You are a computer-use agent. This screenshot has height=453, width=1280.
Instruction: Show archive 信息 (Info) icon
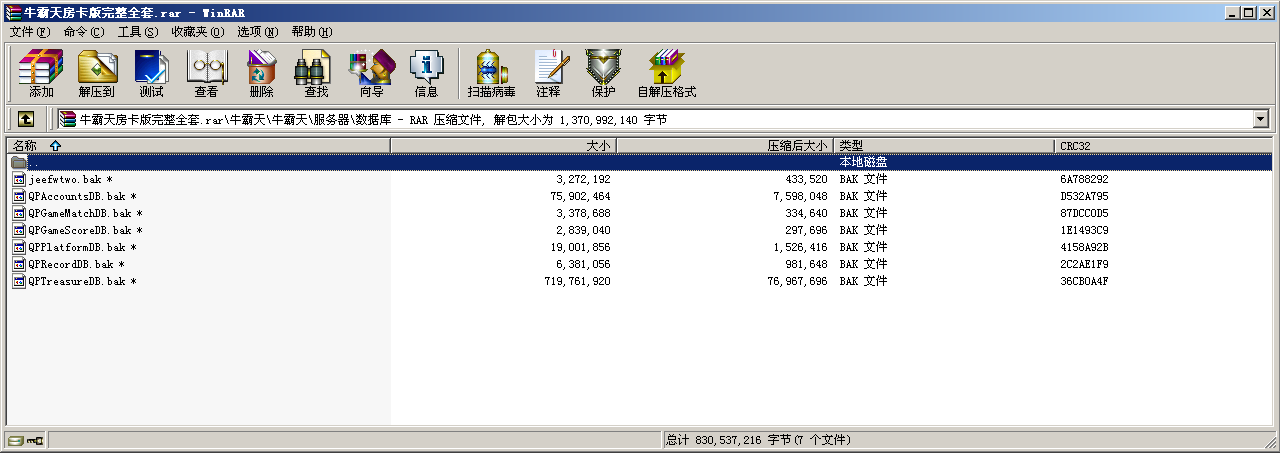tap(426, 73)
